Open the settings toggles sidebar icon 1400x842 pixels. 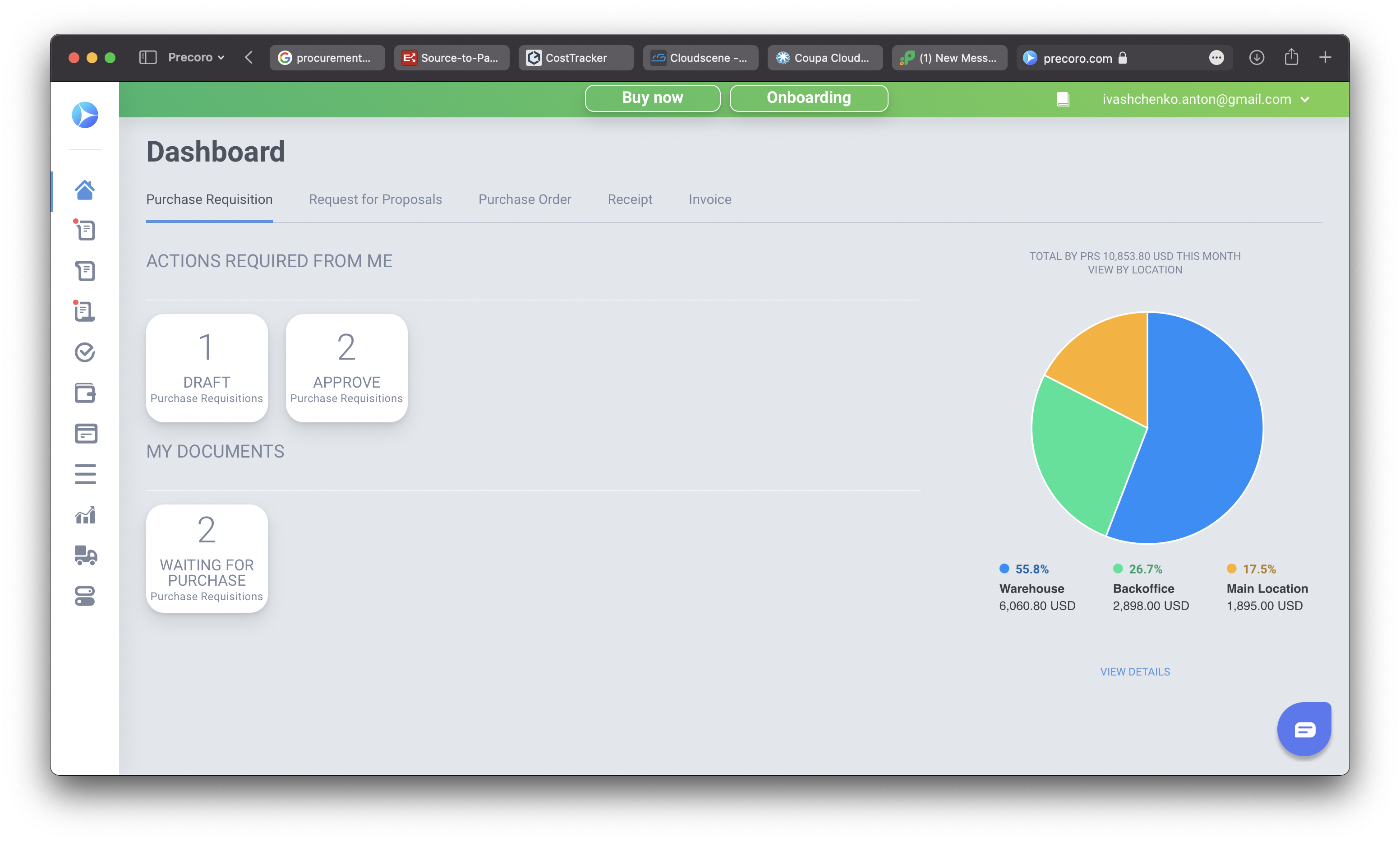(85, 597)
